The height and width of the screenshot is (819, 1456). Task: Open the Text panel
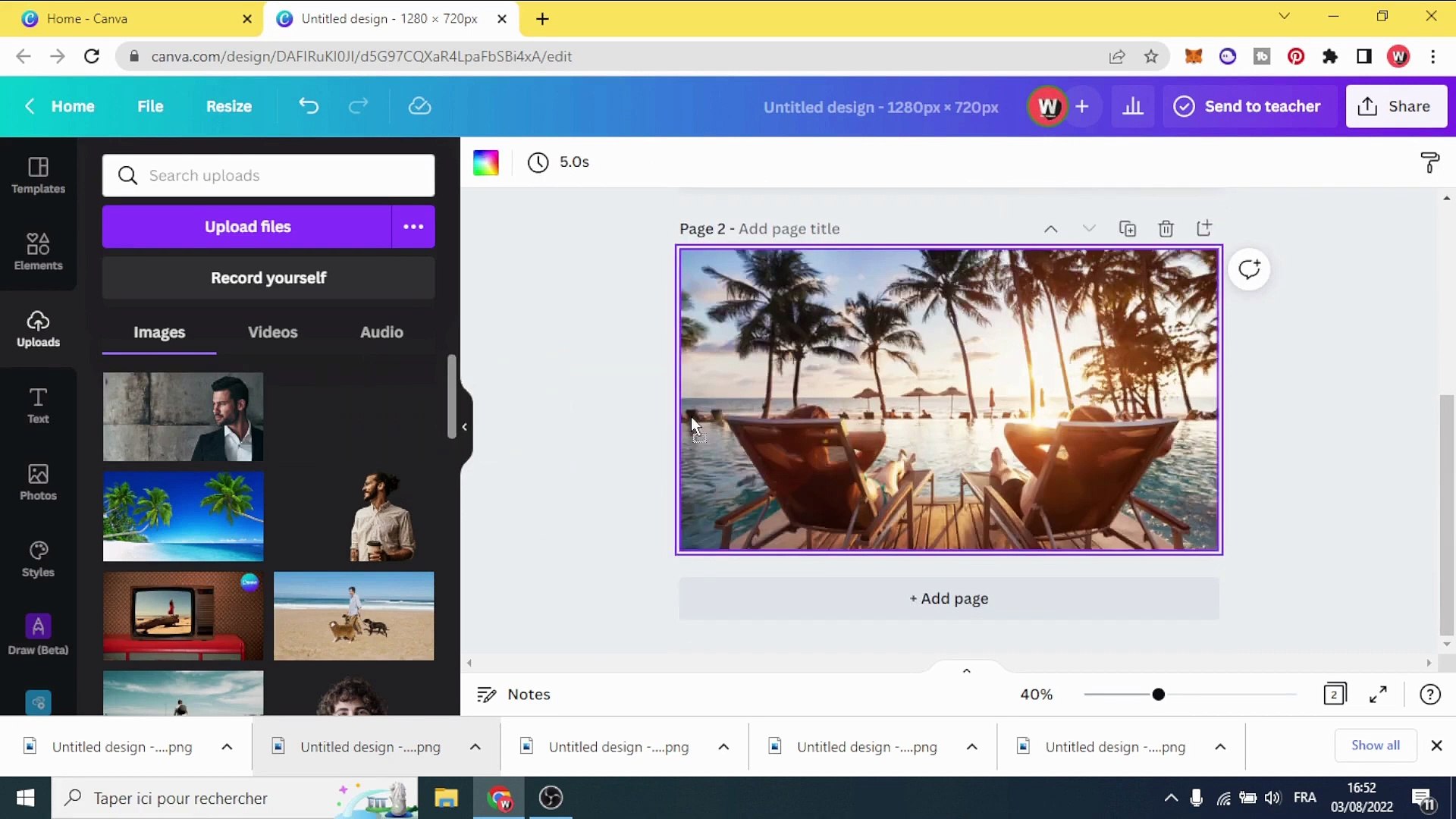click(x=38, y=406)
